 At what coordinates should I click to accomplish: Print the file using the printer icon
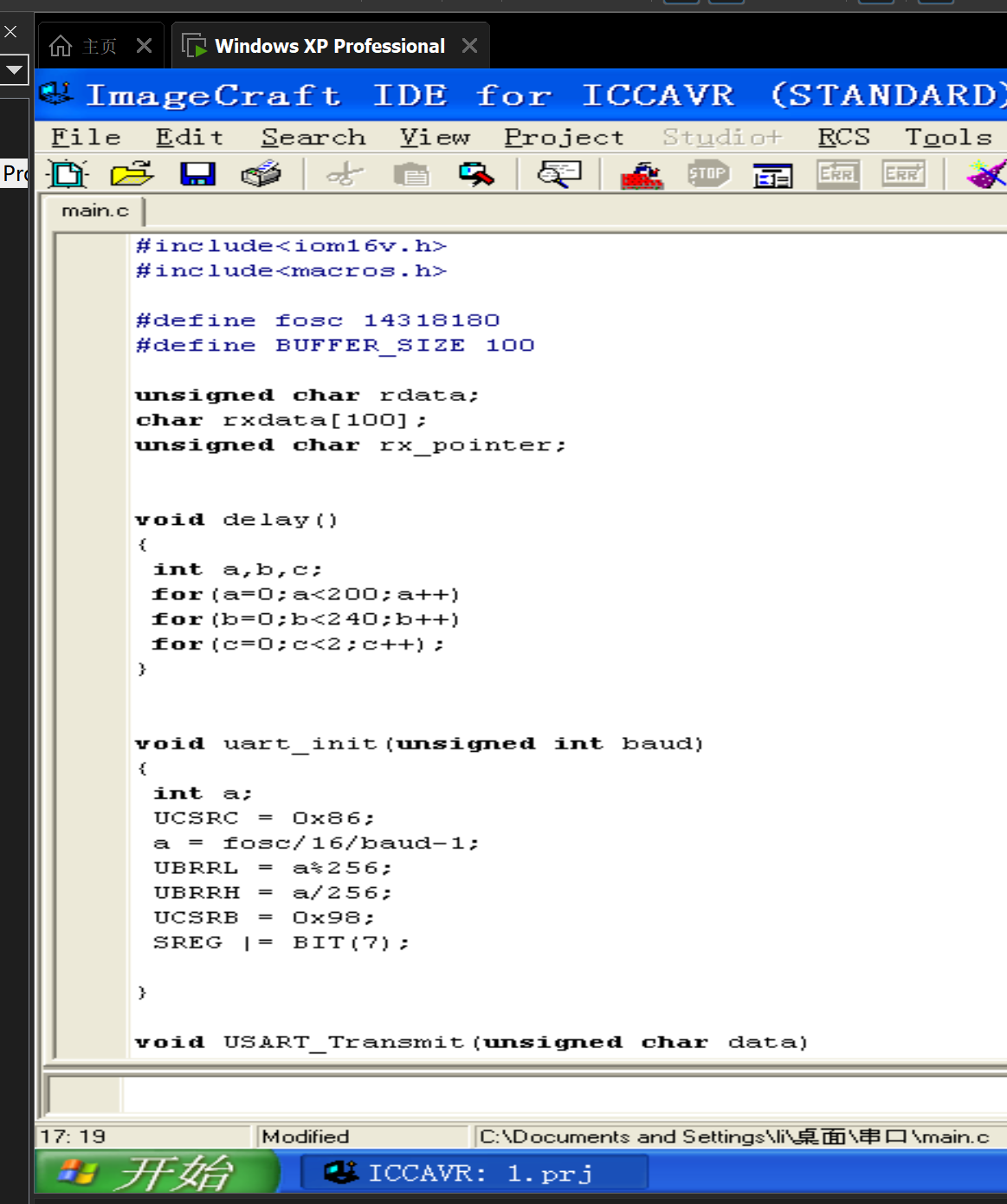pyautogui.click(x=261, y=174)
